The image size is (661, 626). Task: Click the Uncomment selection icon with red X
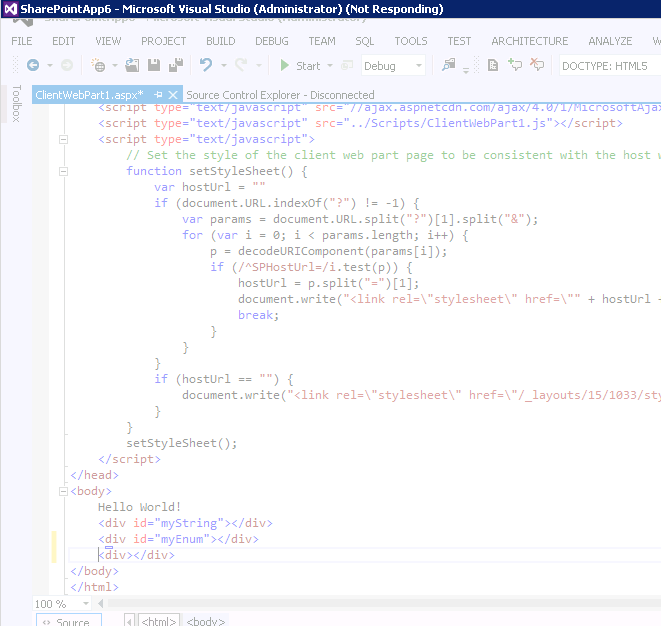click(x=537, y=65)
